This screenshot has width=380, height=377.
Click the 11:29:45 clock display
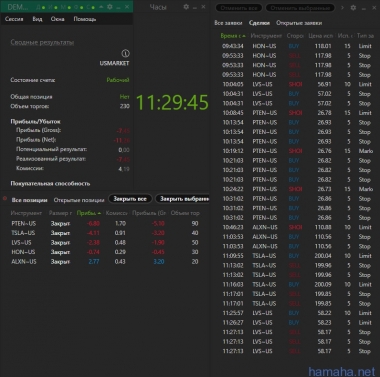click(172, 102)
